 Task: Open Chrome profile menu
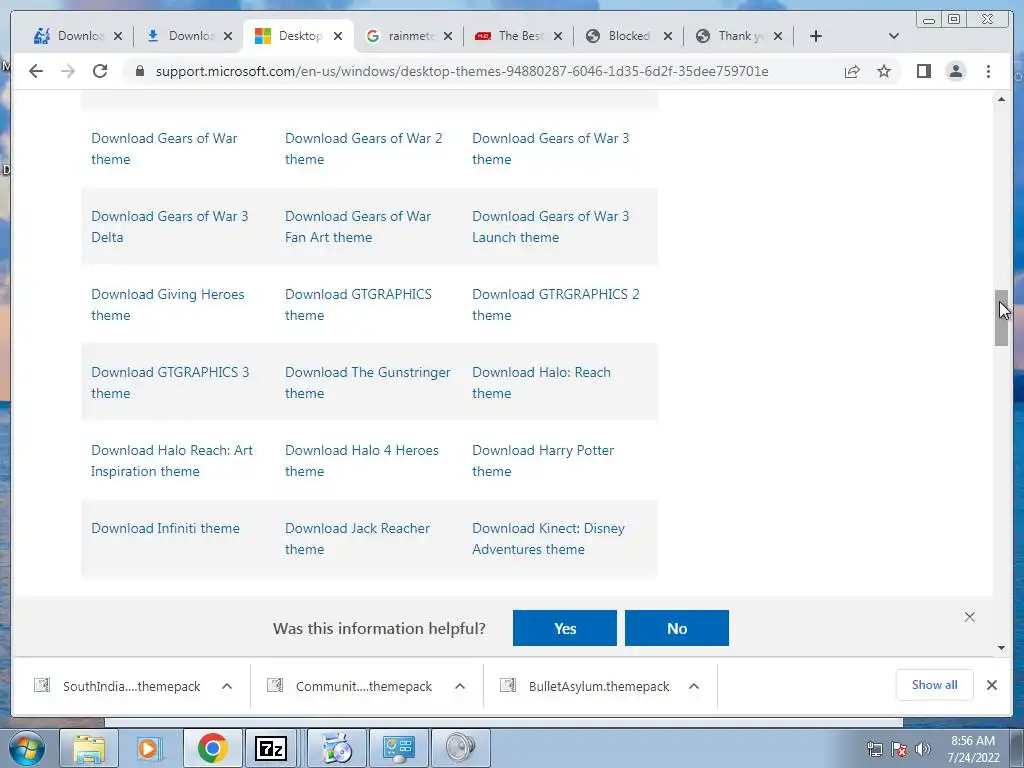coord(955,71)
